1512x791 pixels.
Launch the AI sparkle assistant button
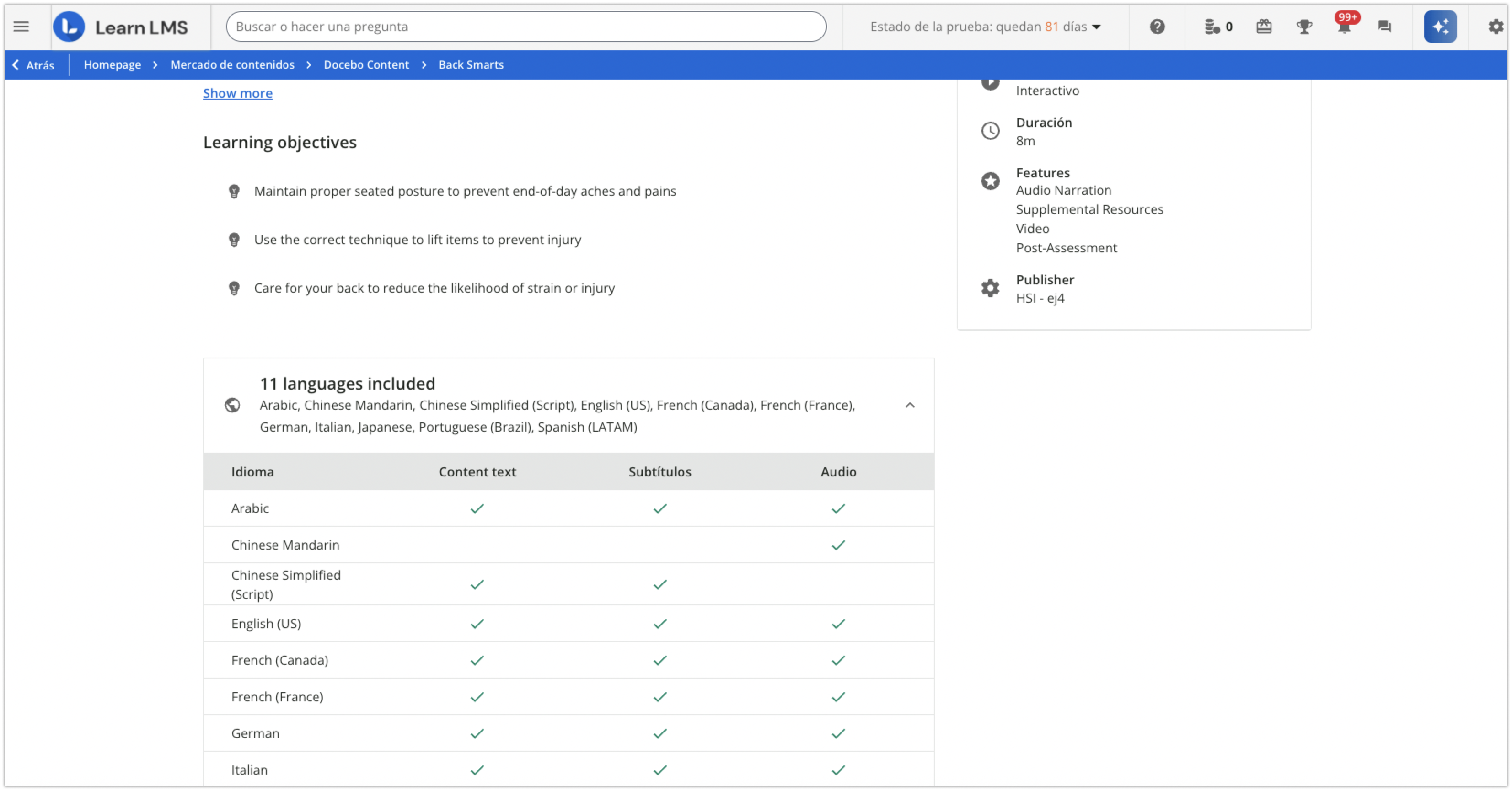click(x=1440, y=27)
